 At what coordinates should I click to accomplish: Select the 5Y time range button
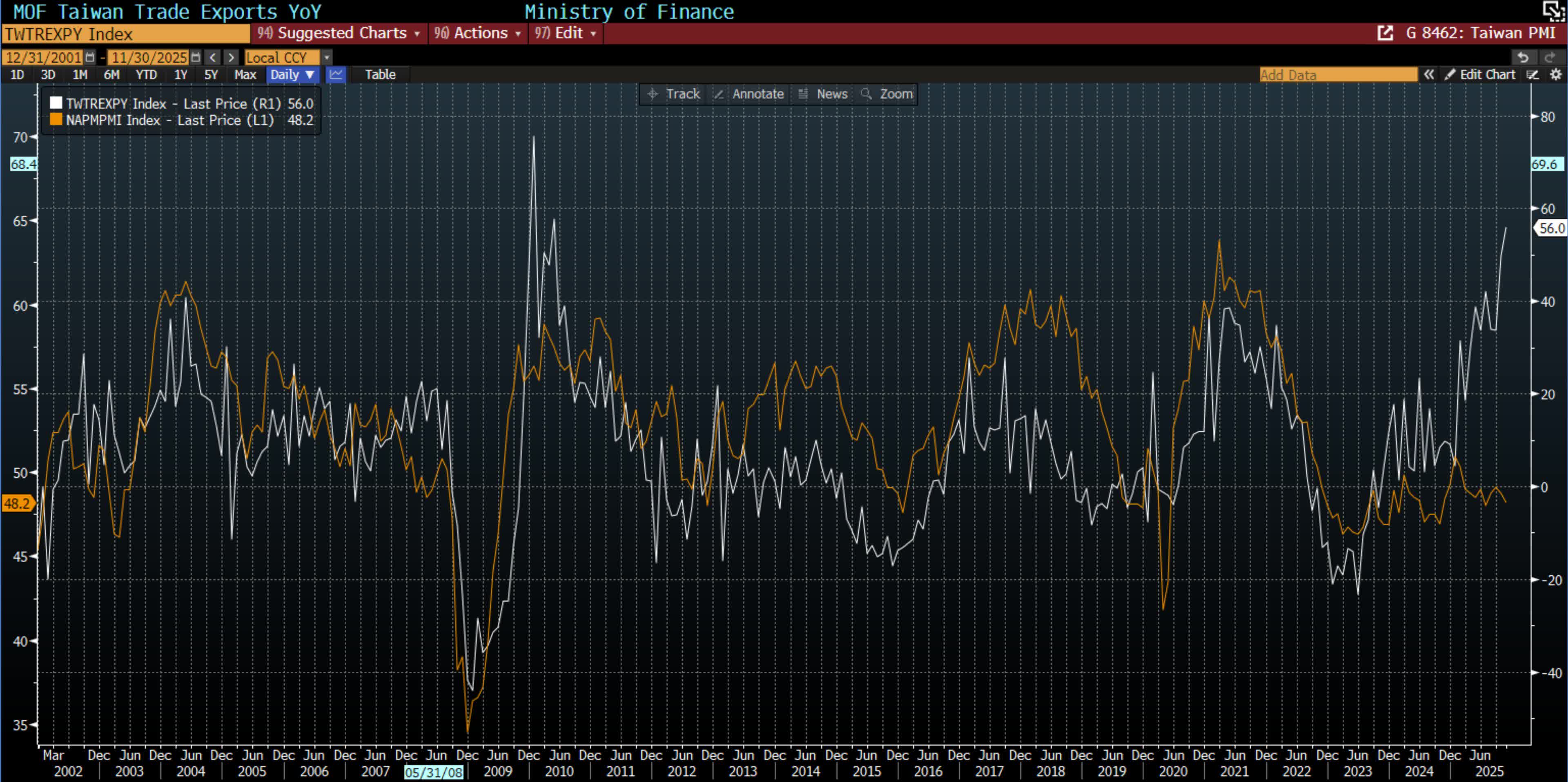(211, 74)
